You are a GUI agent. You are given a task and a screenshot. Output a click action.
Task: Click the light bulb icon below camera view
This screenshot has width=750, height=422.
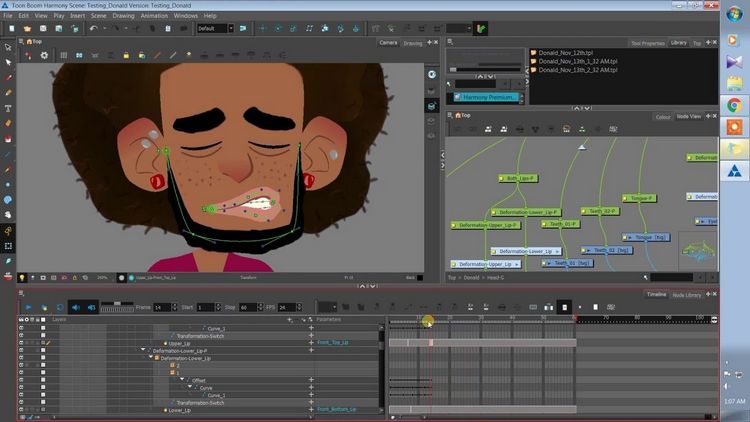click(x=22, y=278)
